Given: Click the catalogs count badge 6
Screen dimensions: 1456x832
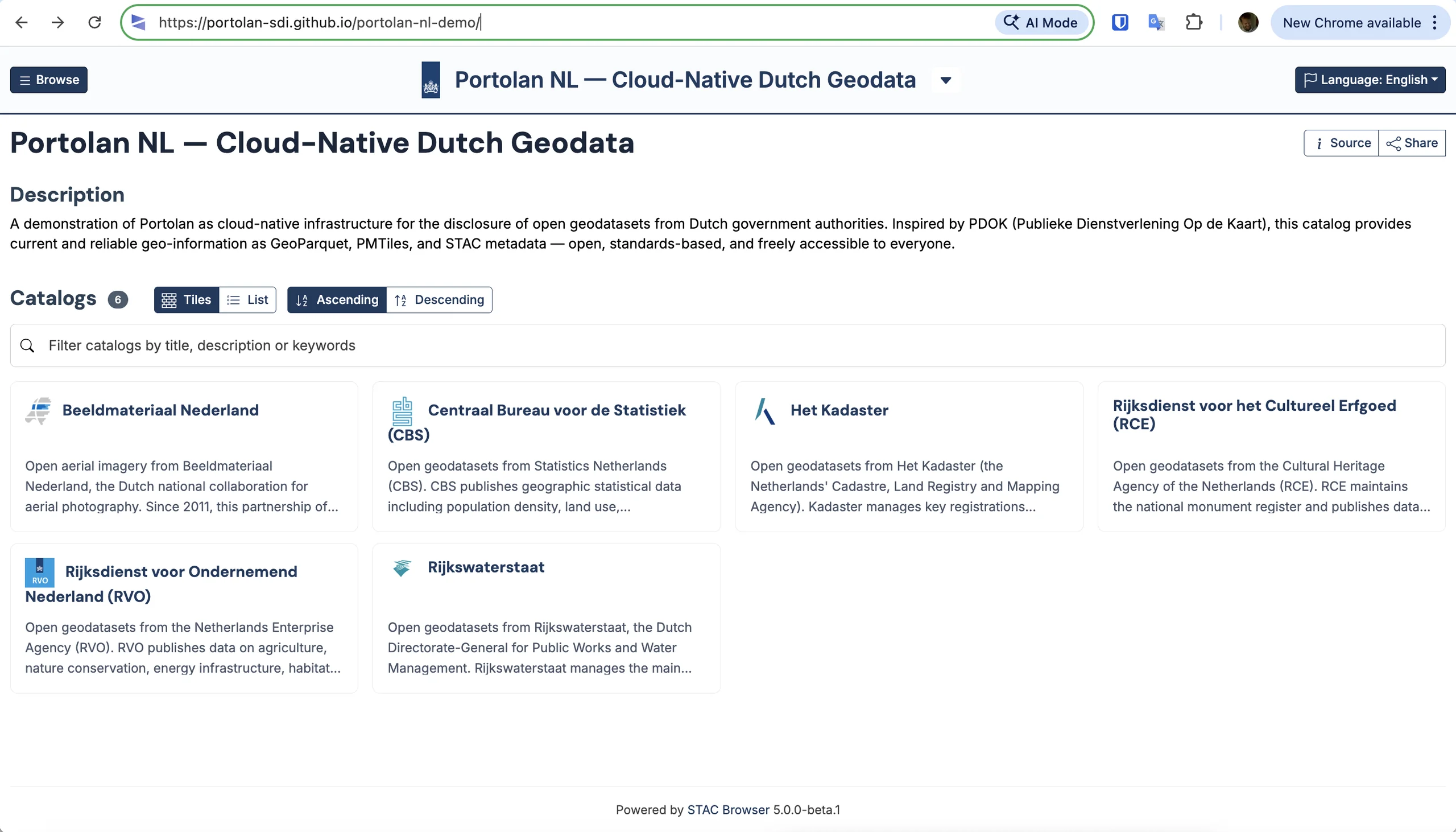Looking at the screenshot, I should 118,300.
